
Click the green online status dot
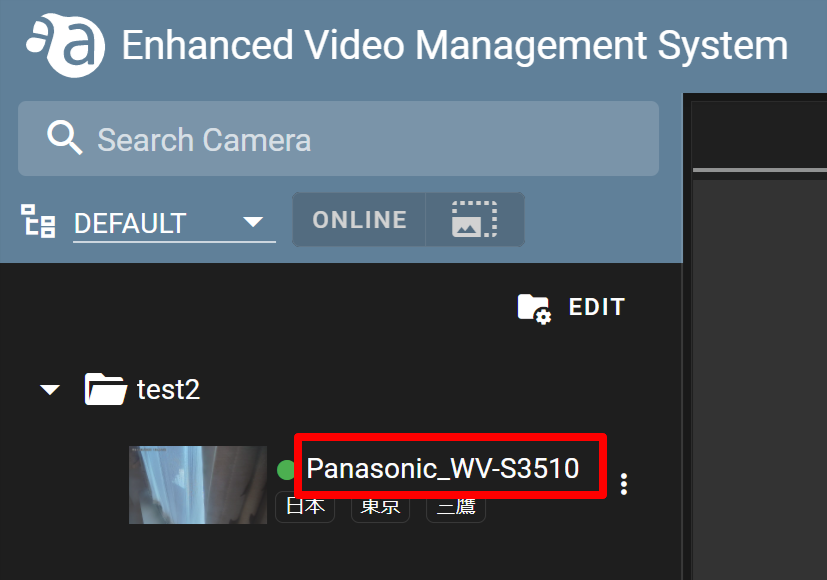pos(286,469)
